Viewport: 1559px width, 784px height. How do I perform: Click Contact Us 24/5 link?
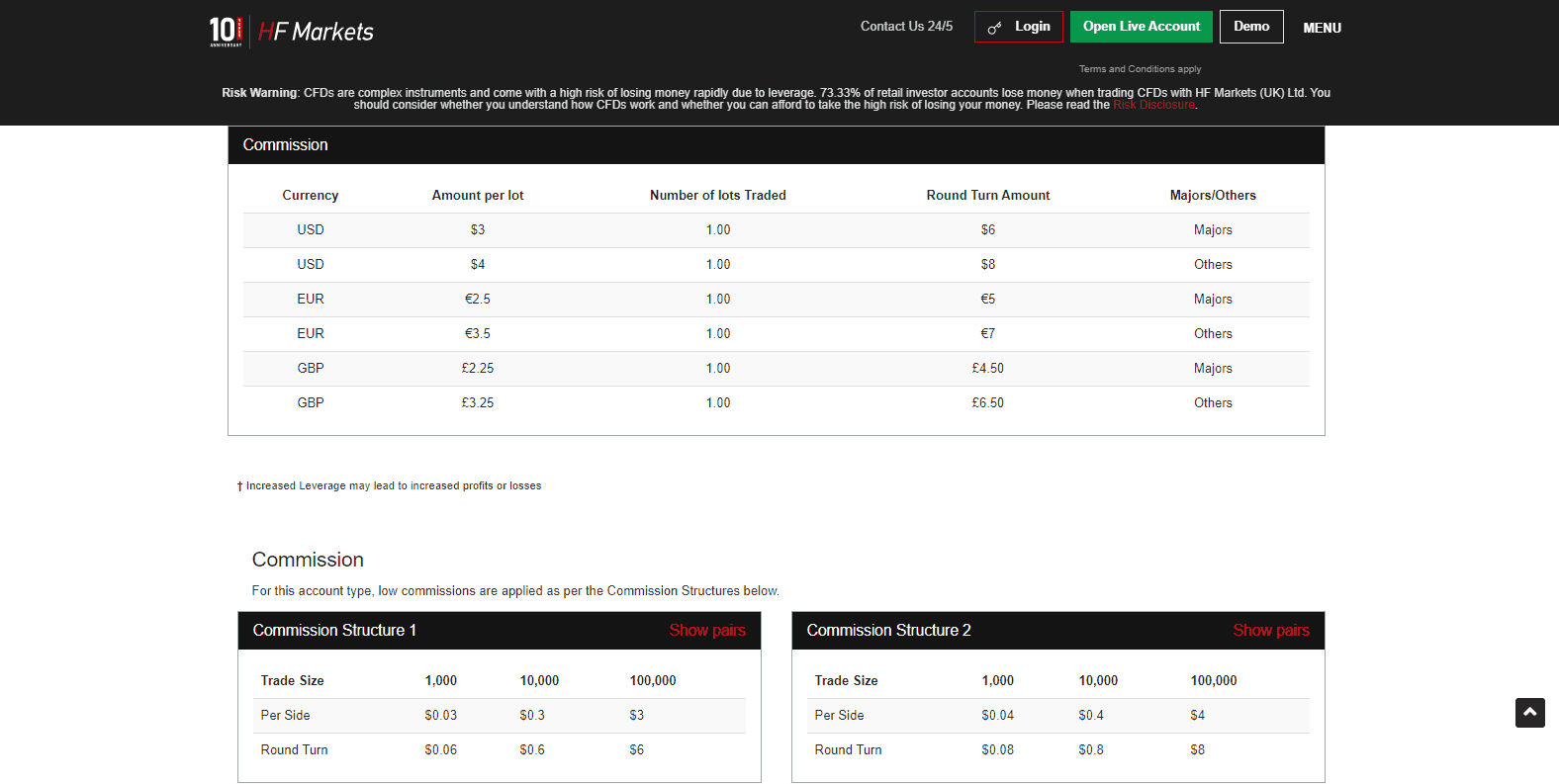point(906,27)
